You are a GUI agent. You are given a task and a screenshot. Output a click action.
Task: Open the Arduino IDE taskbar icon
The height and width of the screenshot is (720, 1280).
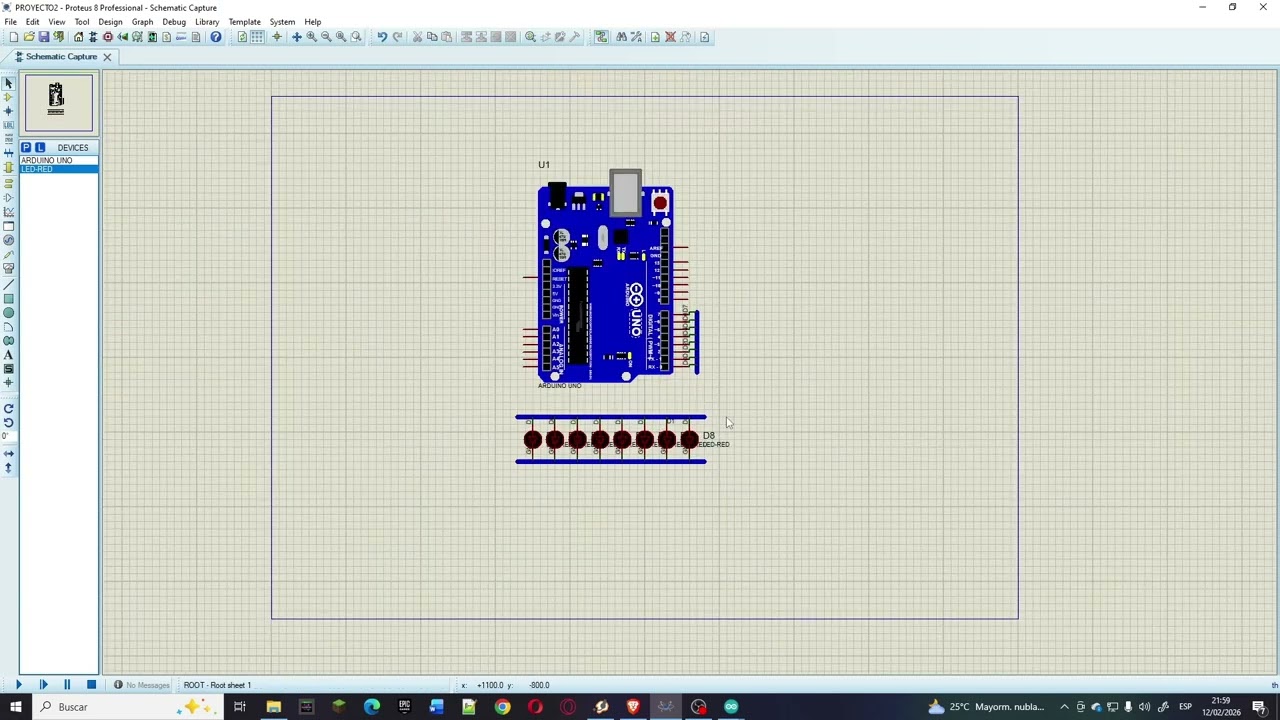731,707
